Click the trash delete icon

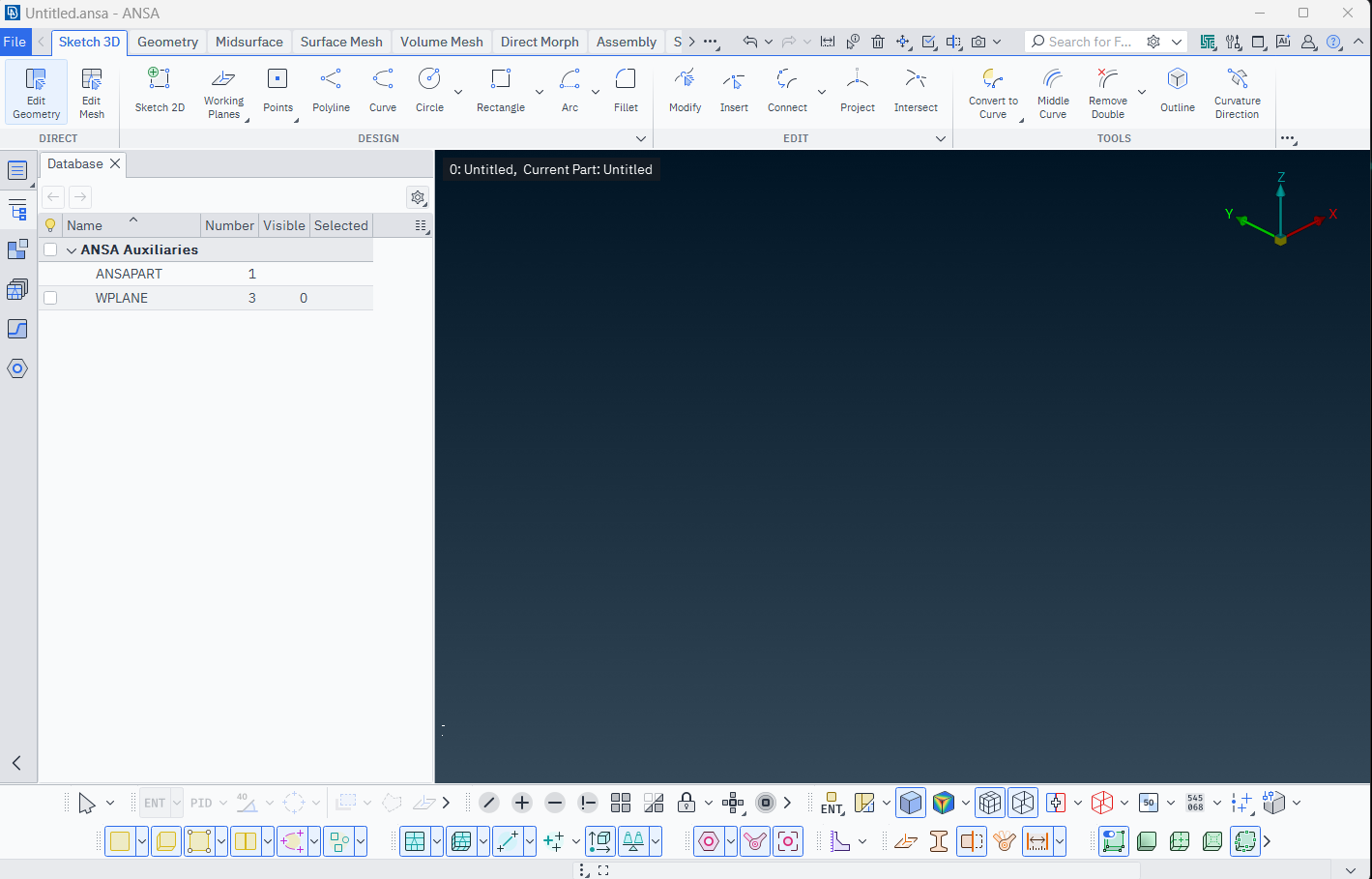coord(878,42)
